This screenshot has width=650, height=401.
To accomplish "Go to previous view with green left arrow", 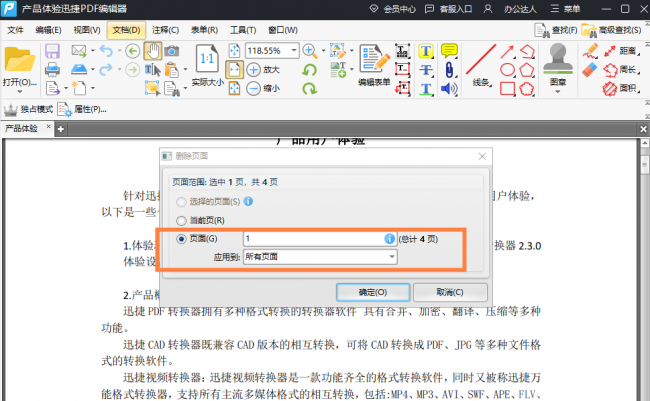I will click(133, 51).
